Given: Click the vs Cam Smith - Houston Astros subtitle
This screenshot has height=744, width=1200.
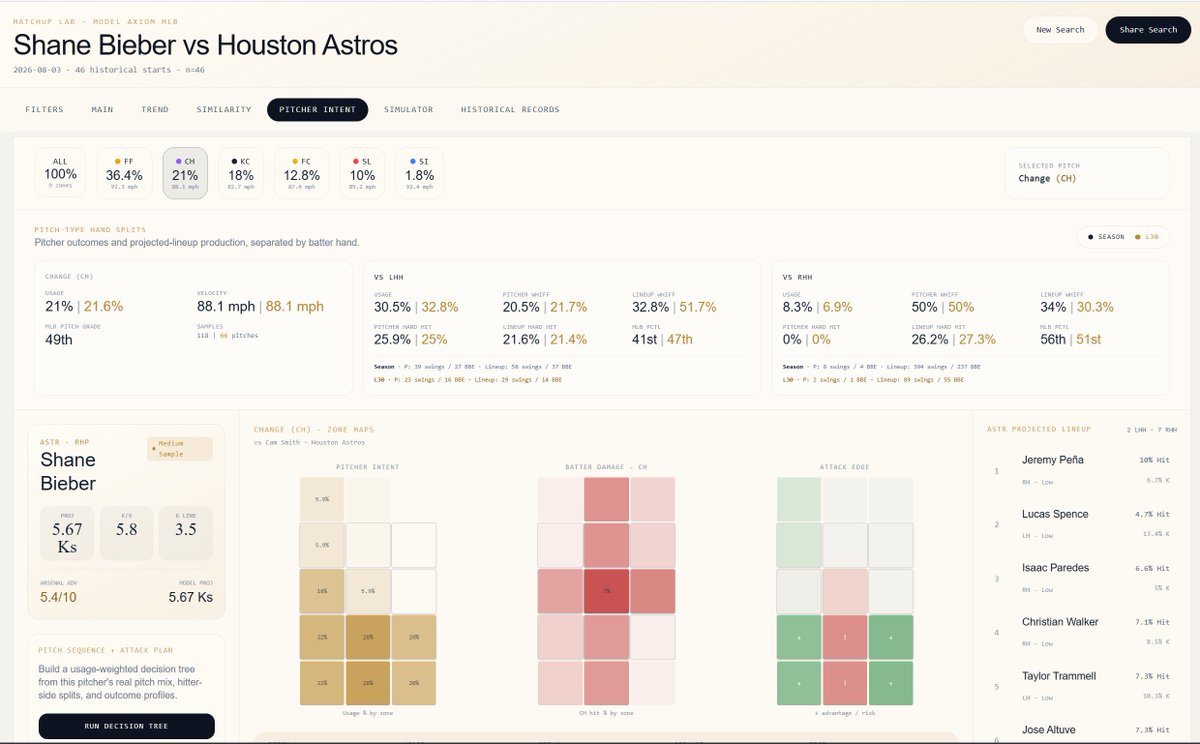Looking at the screenshot, I should [310, 442].
